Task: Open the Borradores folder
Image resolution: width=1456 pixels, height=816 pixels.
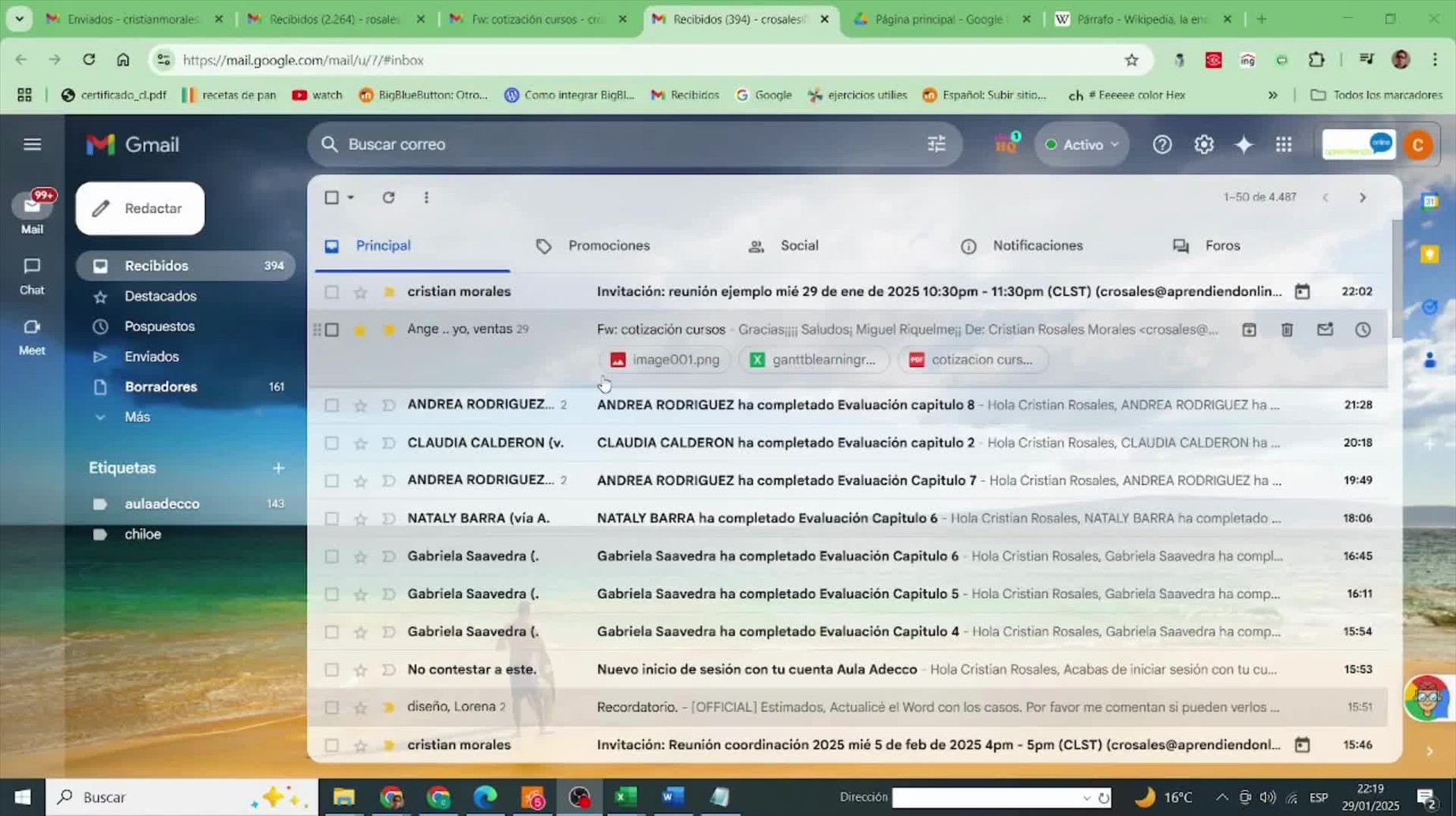Action: [160, 387]
